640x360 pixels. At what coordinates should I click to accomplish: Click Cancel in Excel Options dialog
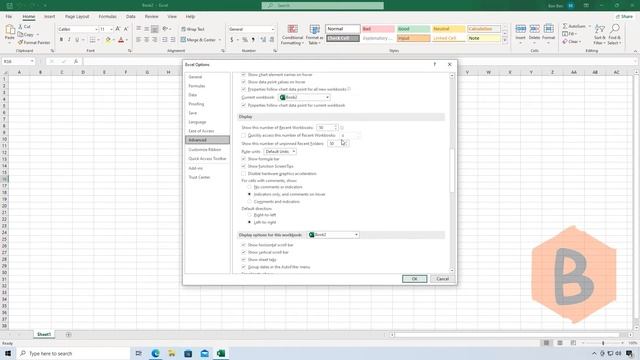tap(442, 279)
